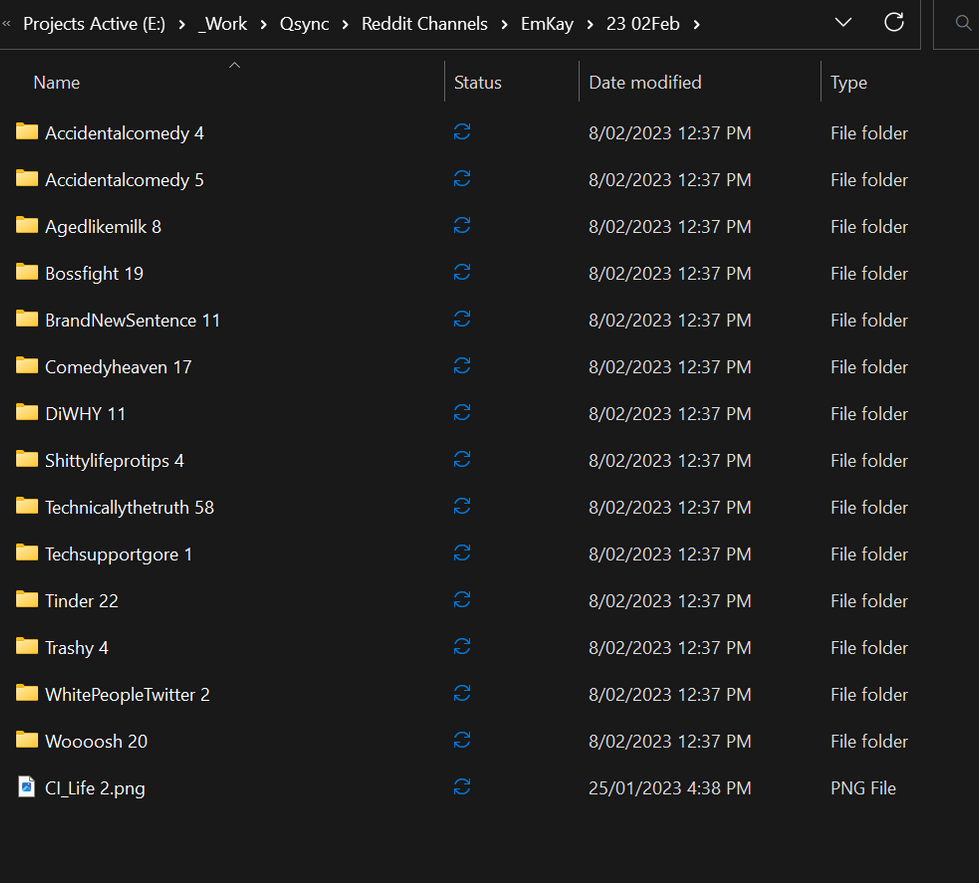Select the Technicallythetruth 58 folder name

click(x=129, y=508)
